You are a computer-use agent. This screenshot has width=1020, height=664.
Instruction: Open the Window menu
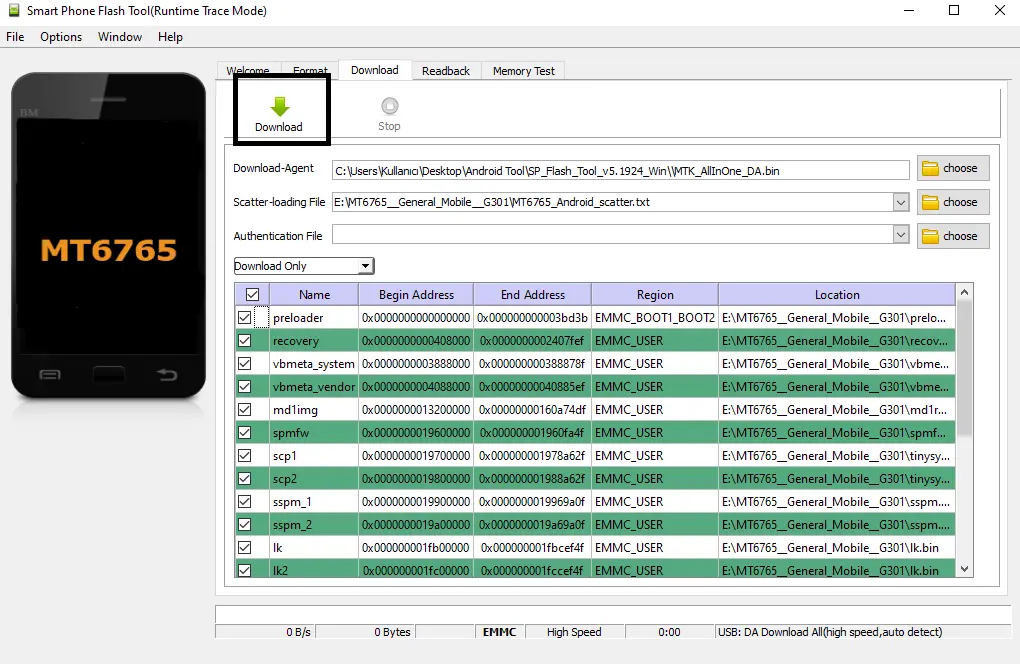pos(120,37)
